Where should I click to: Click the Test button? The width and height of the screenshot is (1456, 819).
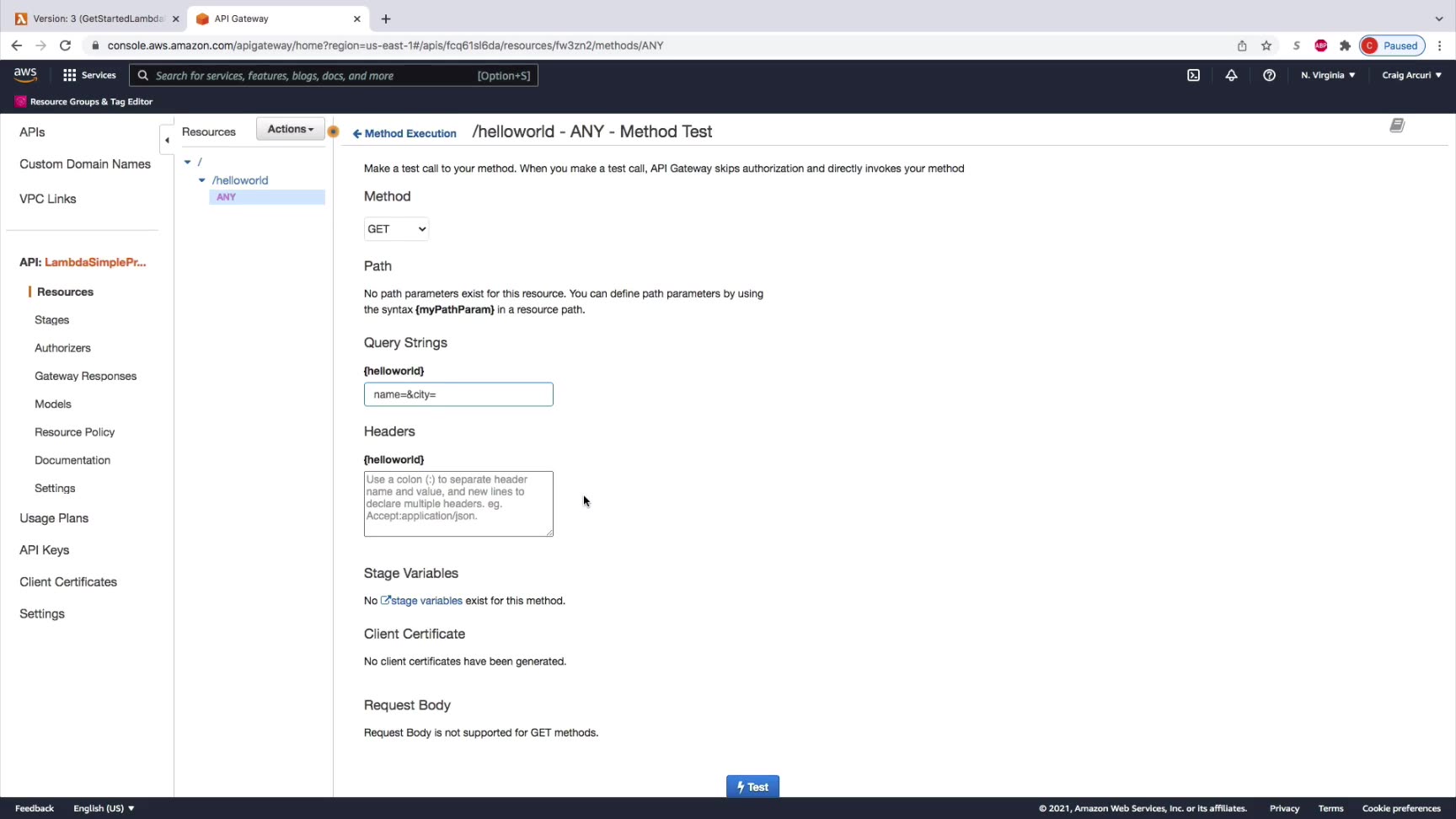coord(752,787)
